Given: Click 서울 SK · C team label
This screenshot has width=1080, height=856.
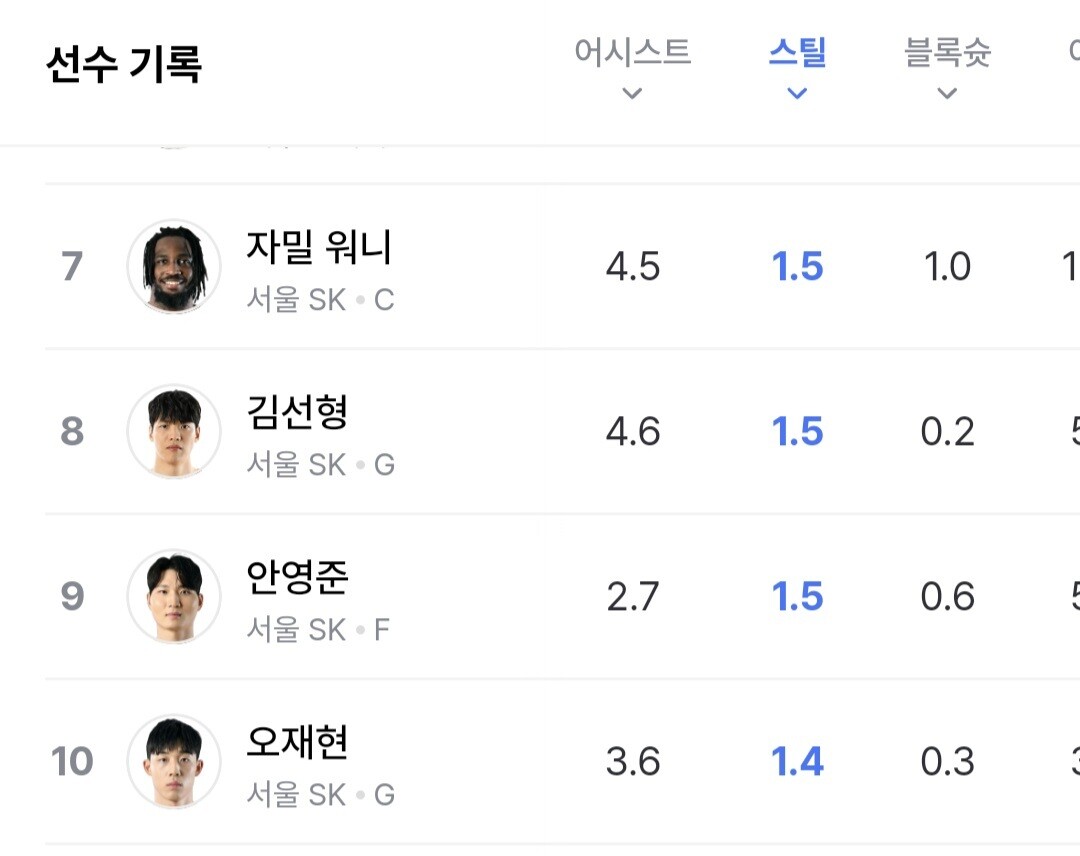Looking at the screenshot, I should (320, 299).
